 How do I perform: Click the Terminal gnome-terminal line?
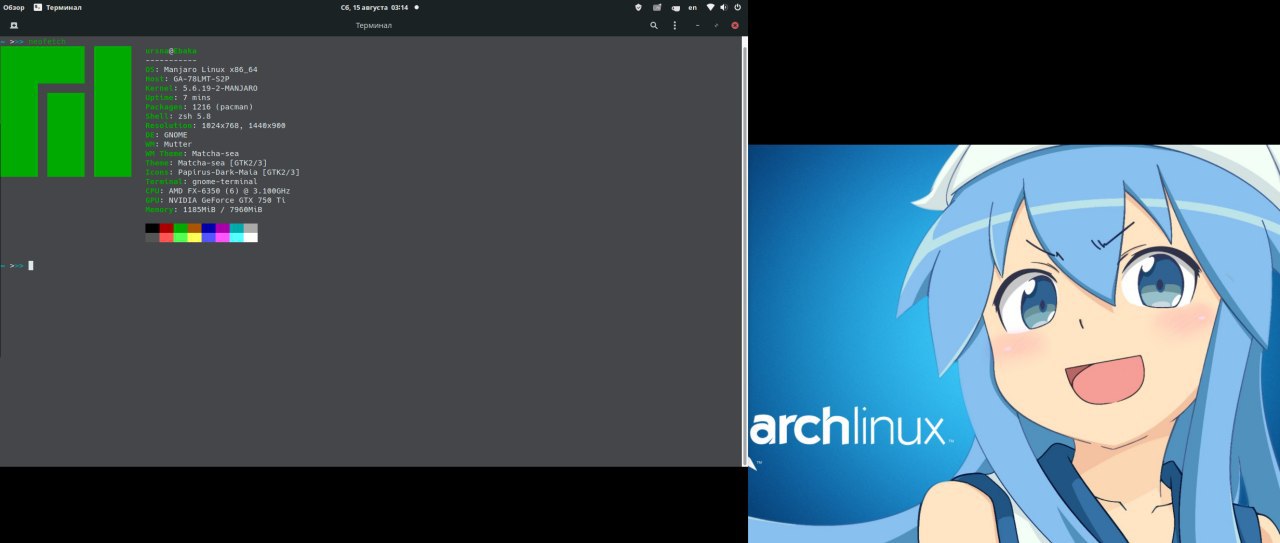201,181
